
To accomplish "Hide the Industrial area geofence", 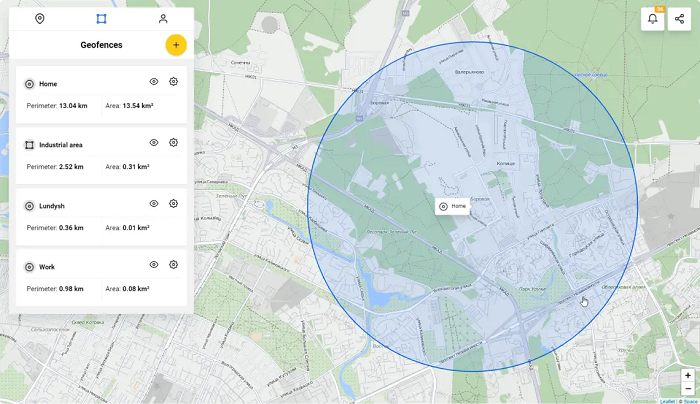I will (154, 143).
